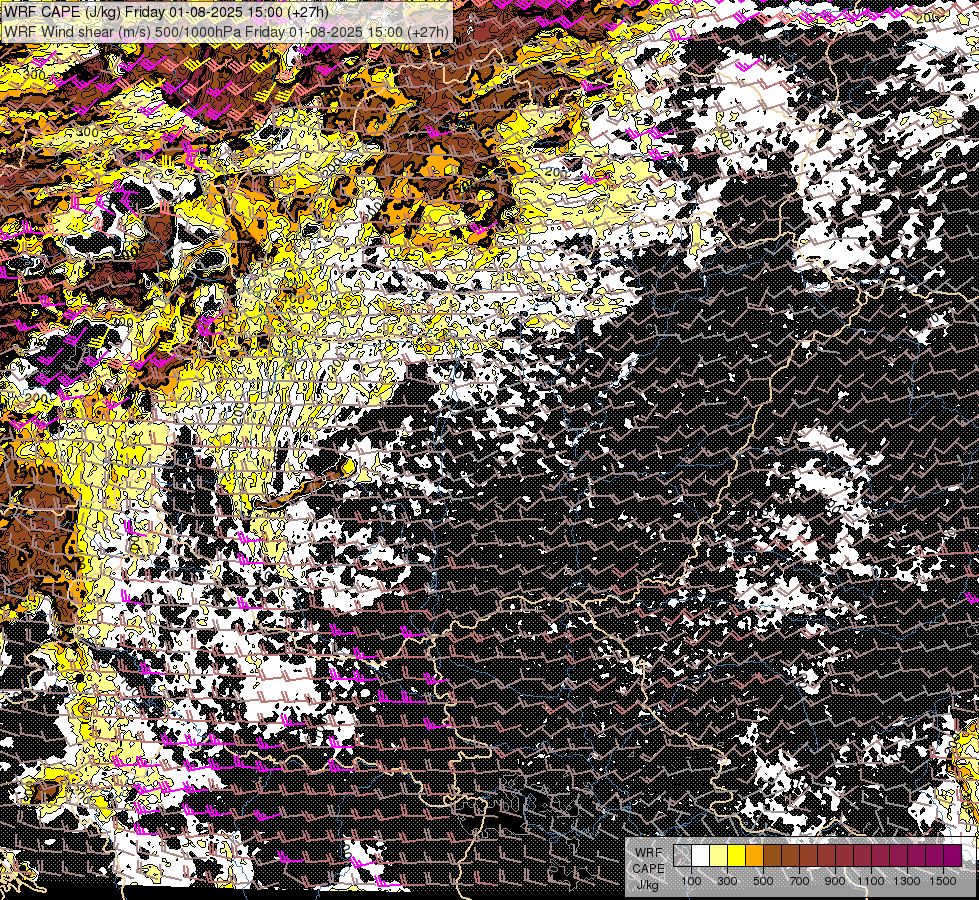Select first brown legend swatch after orange
The height and width of the screenshot is (900, 979).
772,856
